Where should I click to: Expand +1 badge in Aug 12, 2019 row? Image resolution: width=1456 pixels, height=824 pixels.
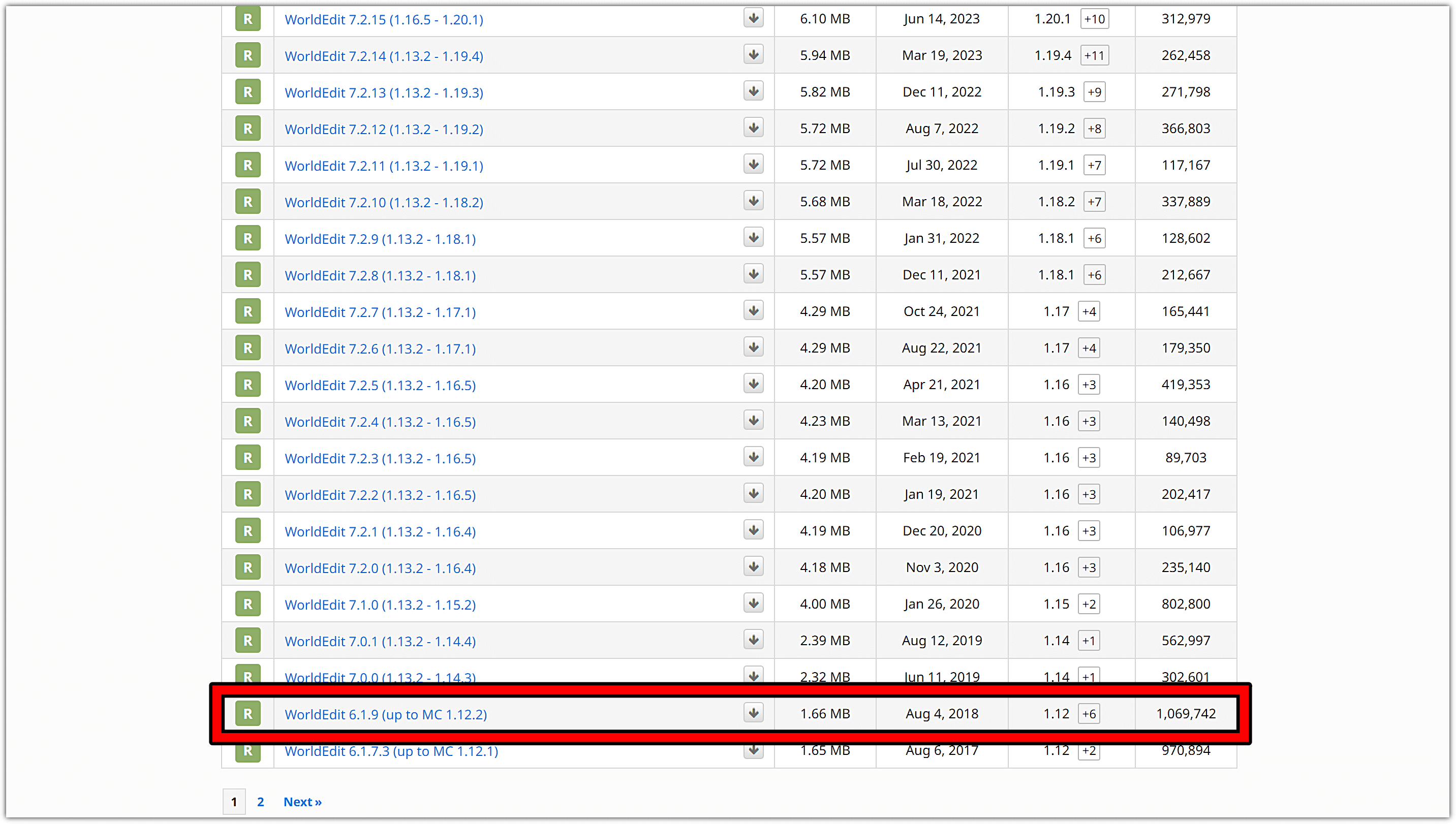(1089, 641)
